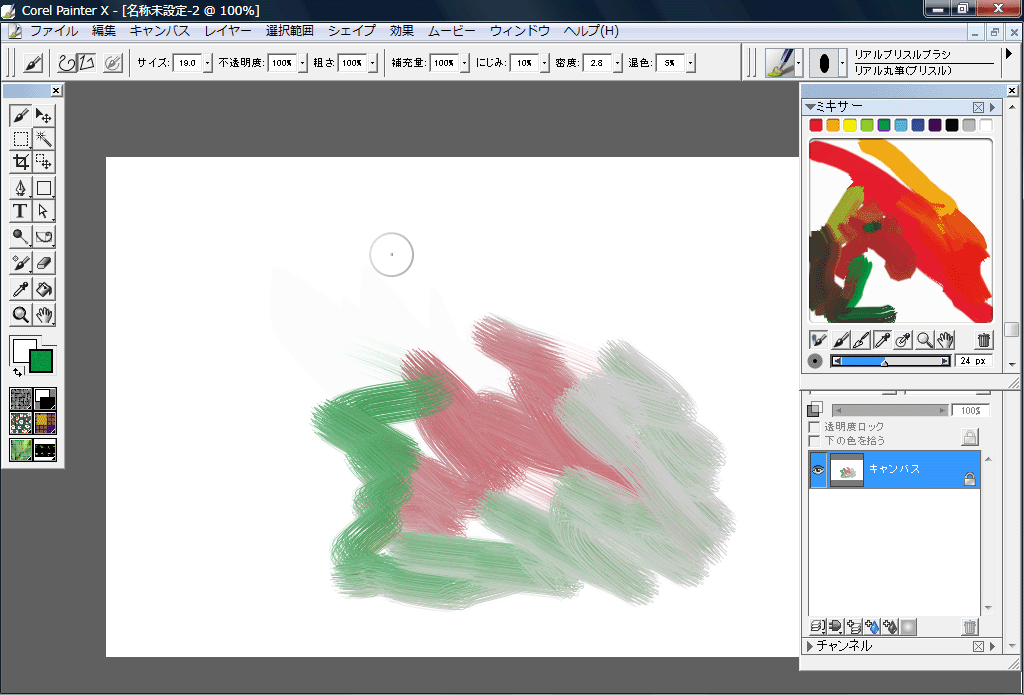Open the レイヤー menu
Screen dimensions: 1024x695
228,31
